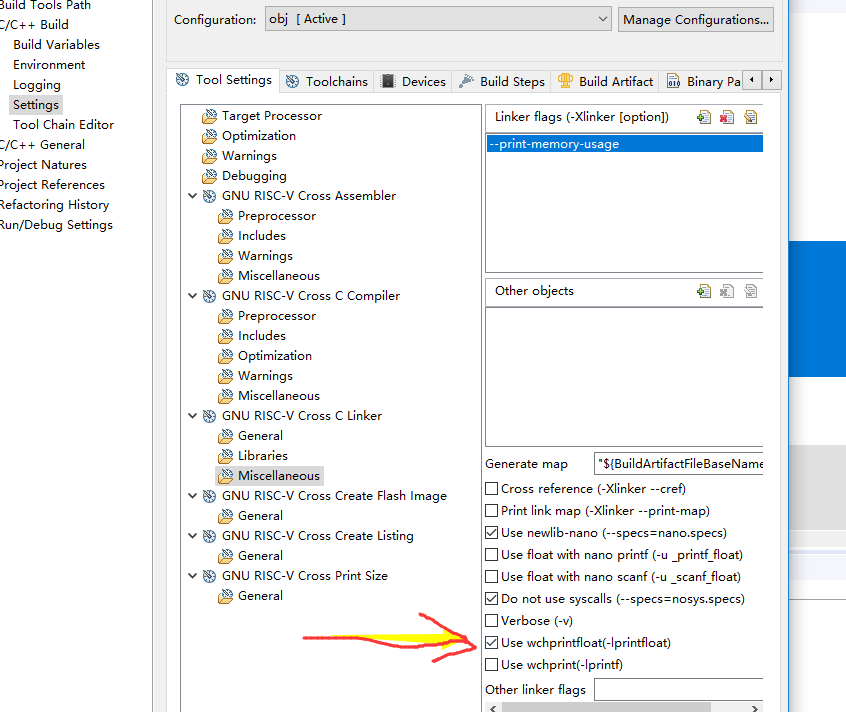Enable the Verbose (-v) checkbox
The height and width of the screenshot is (712, 846).
pyautogui.click(x=491, y=621)
